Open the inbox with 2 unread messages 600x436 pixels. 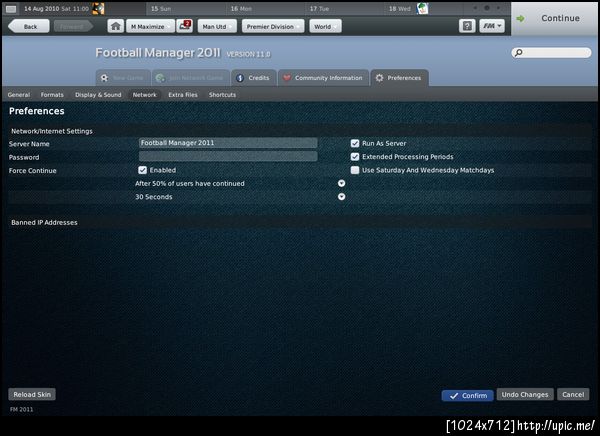[x=184, y=26]
